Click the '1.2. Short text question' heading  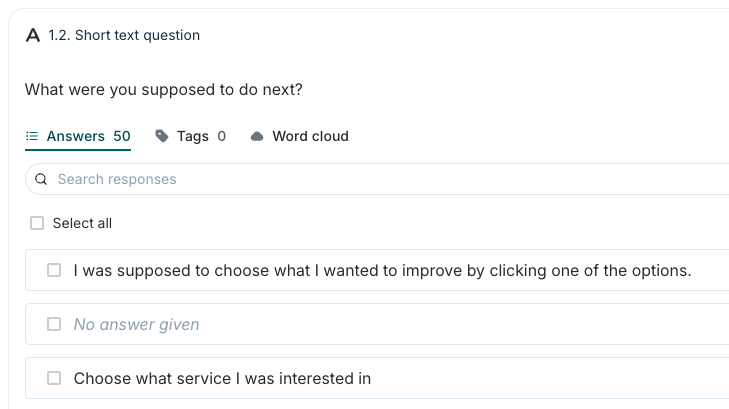tap(124, 35)
